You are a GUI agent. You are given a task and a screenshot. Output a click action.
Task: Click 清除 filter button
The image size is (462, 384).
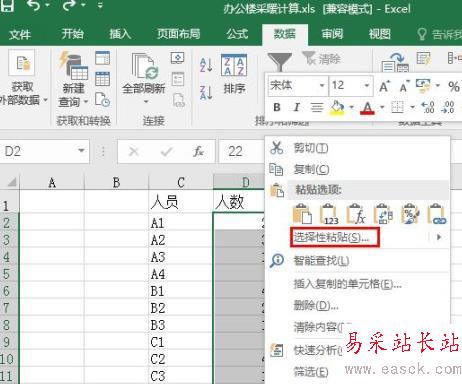tap(322, 59)
